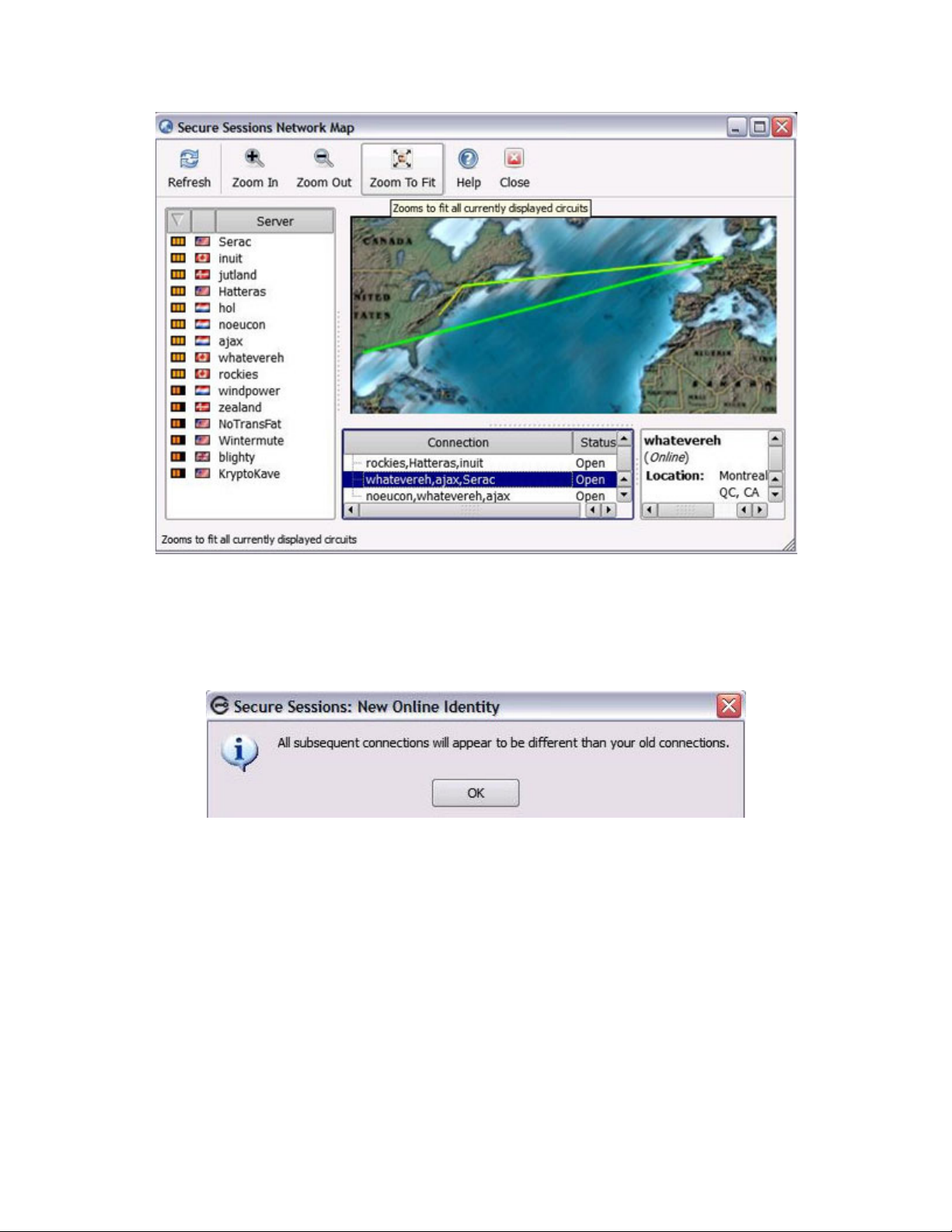Close the New Online Identity dialog
This screenshot has width=952, height=1232.
(x=729, y=706)
